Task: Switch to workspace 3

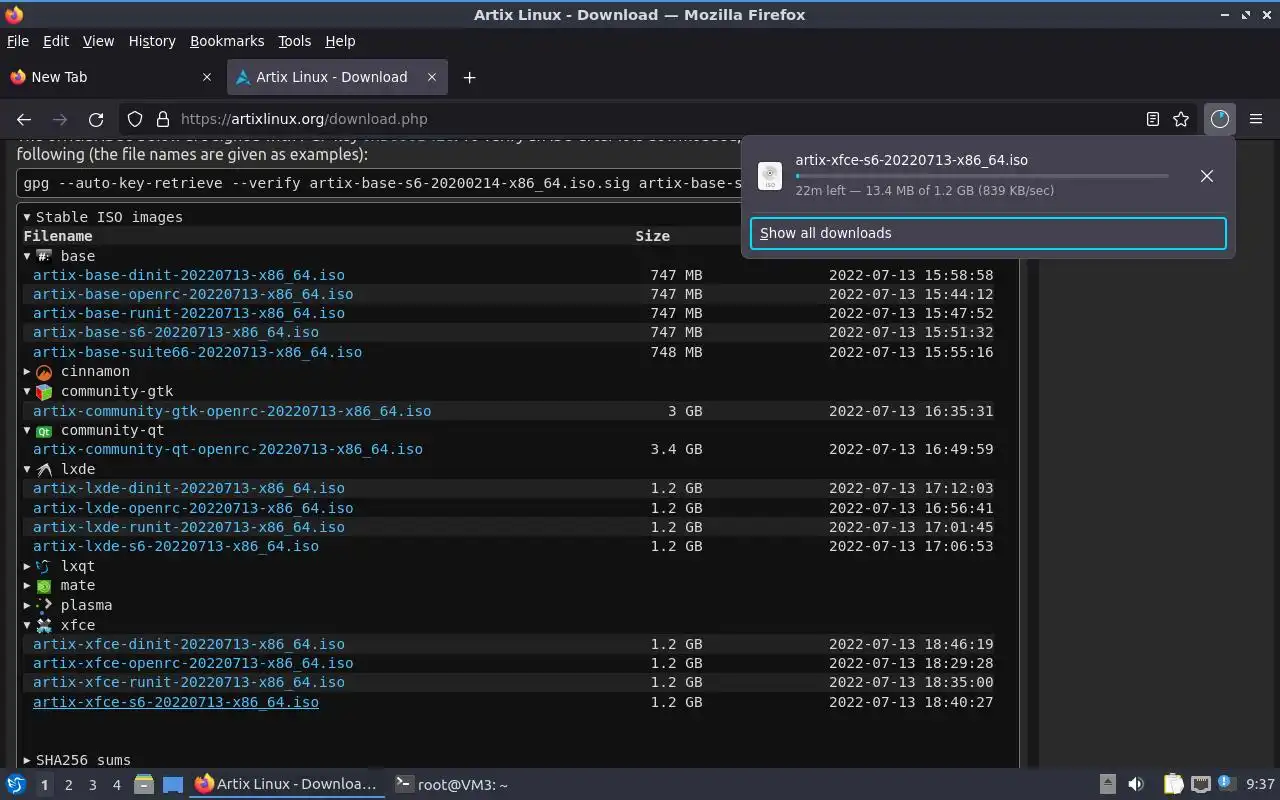Action: [x=92, y=785]
